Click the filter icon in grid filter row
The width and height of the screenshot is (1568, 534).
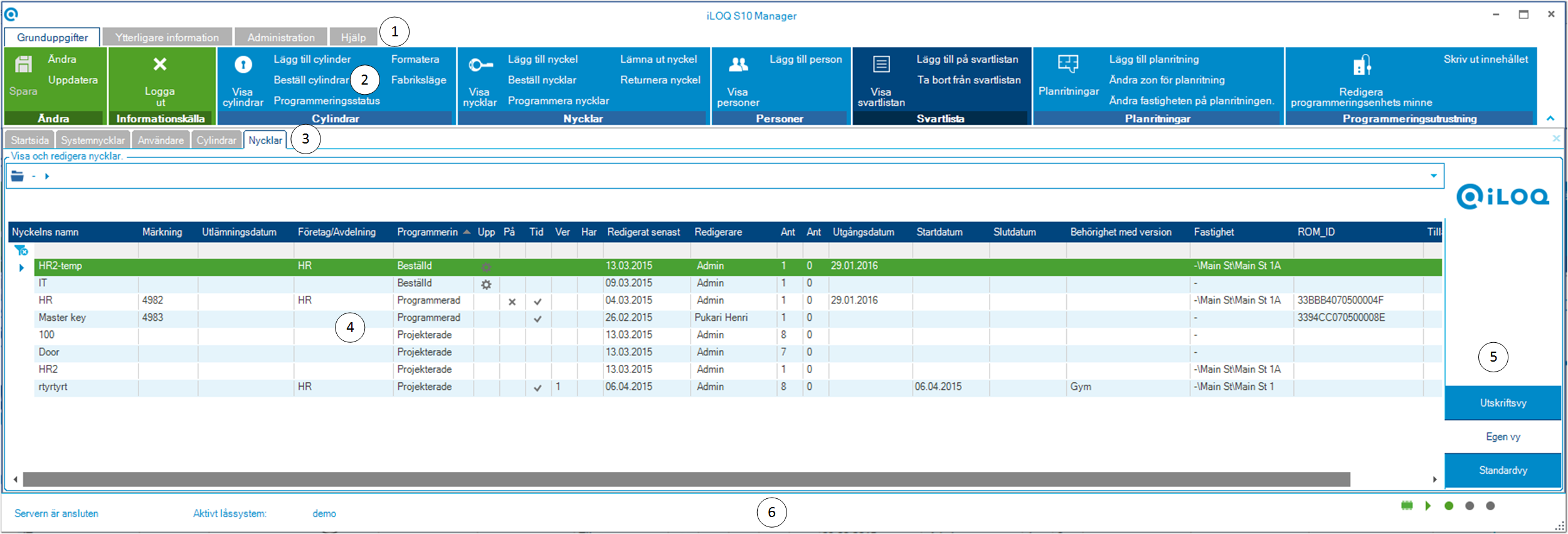[x=21, y=250]
